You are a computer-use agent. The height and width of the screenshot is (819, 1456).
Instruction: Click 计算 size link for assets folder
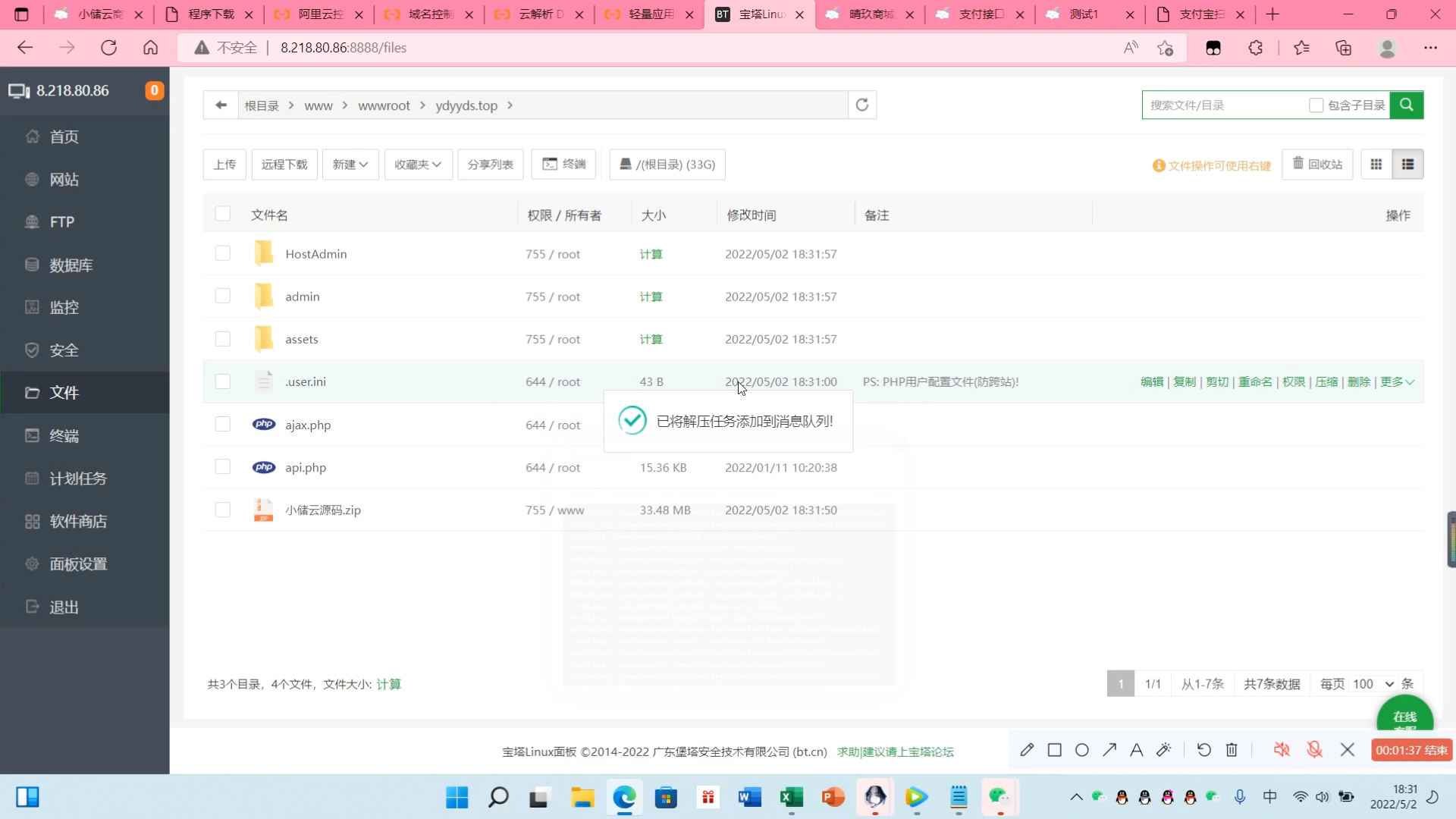tap(651, 339)
